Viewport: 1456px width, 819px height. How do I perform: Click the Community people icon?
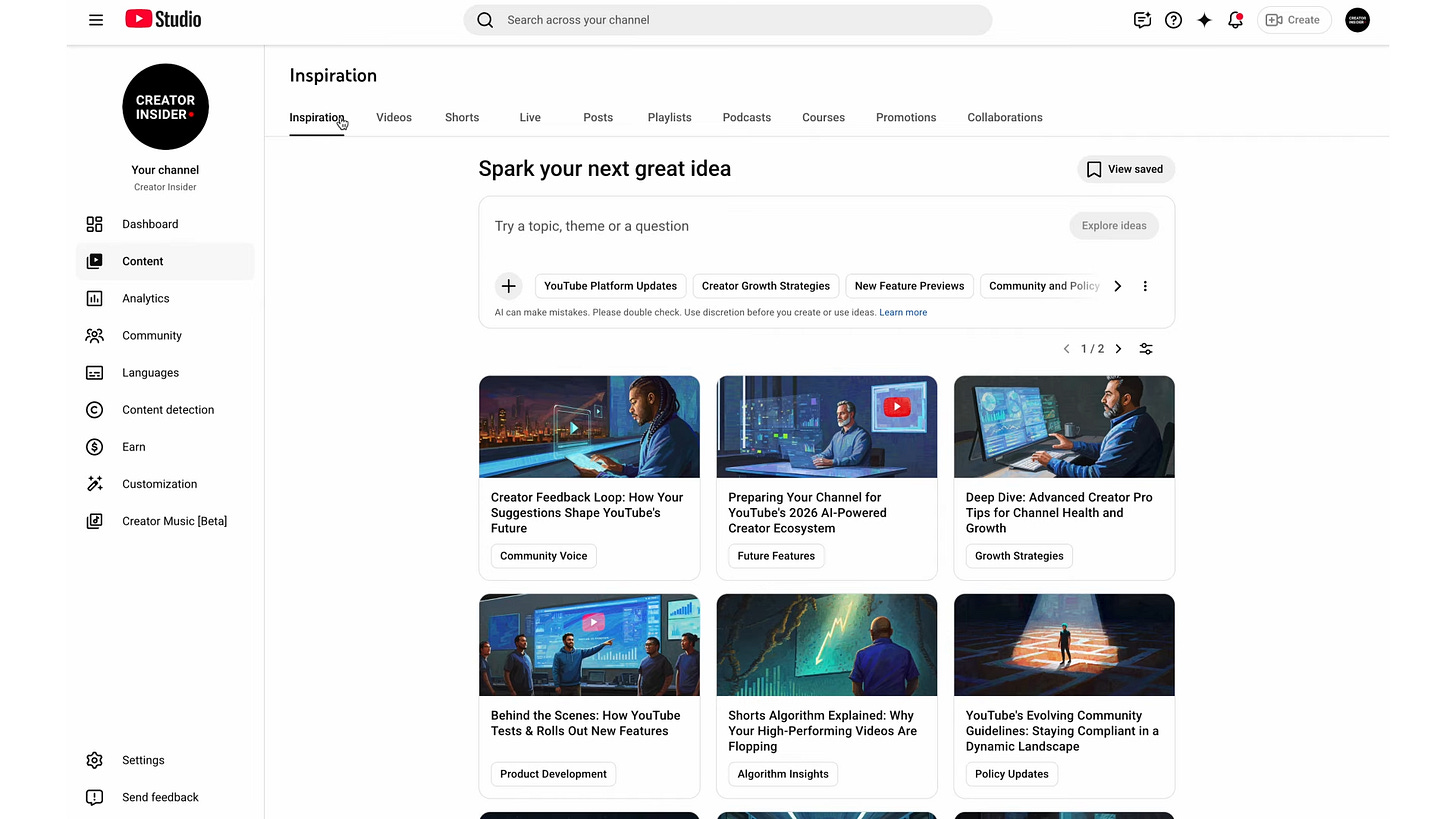94,335
